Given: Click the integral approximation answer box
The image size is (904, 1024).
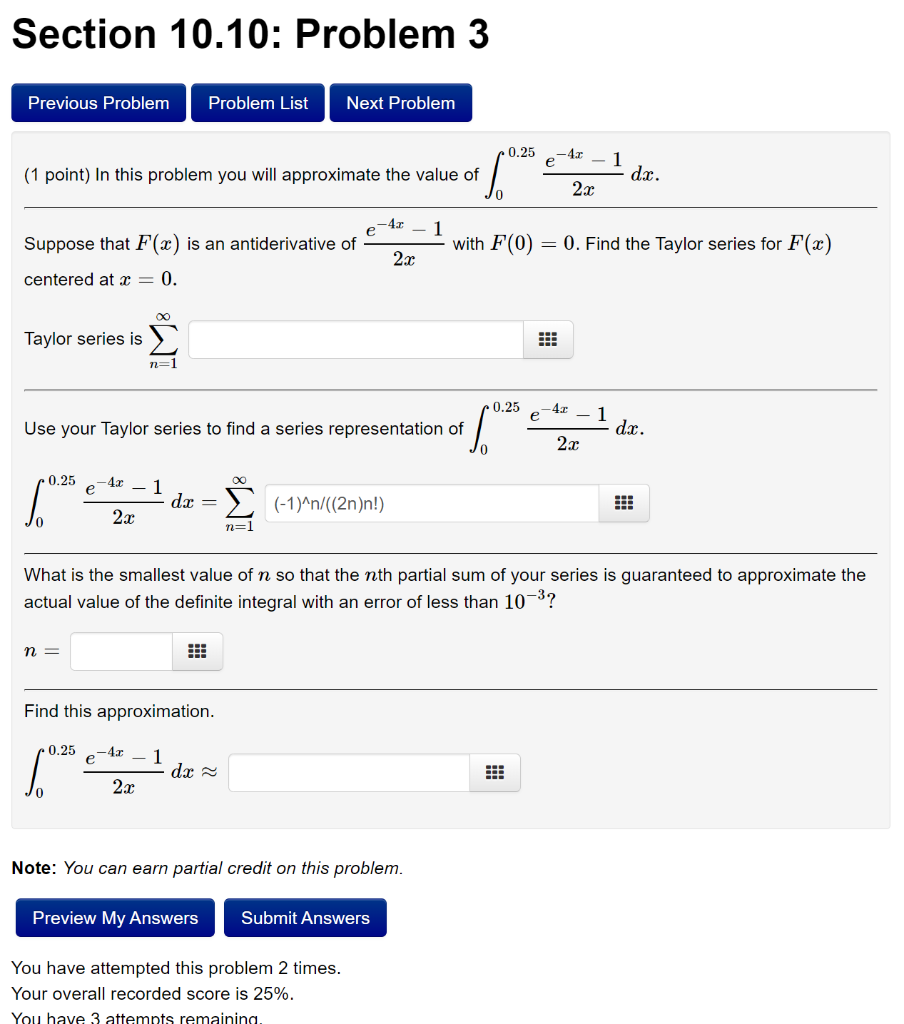Looking at the screenshot, I should point(349,772).
